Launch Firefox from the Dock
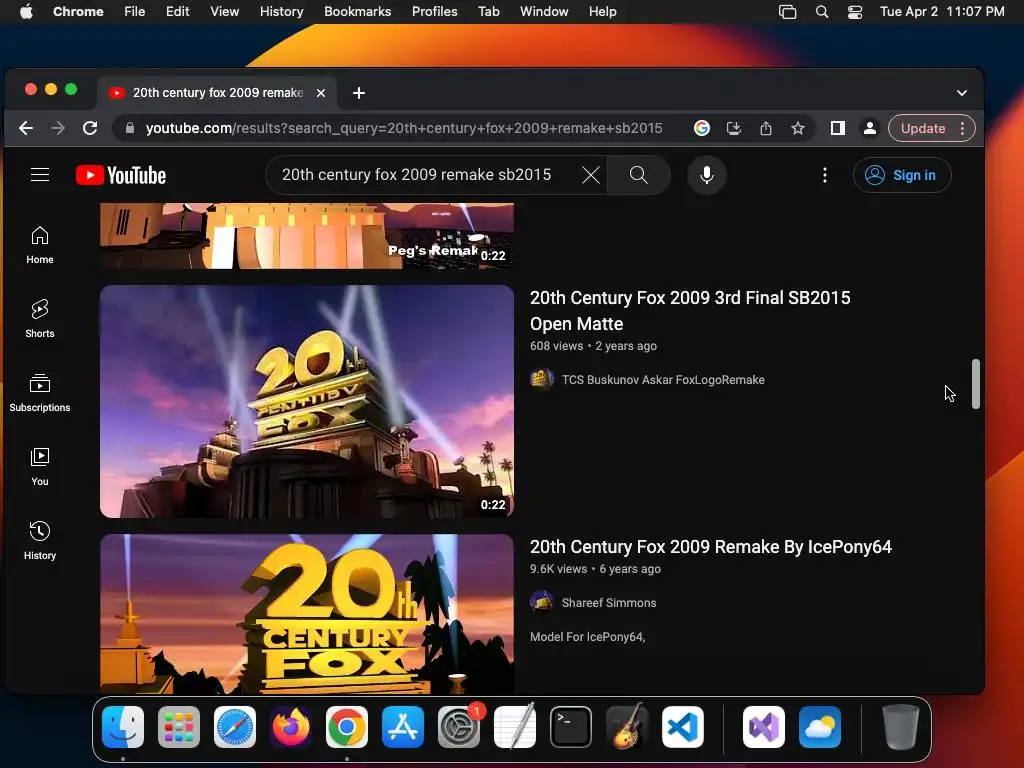 (291, 727)
